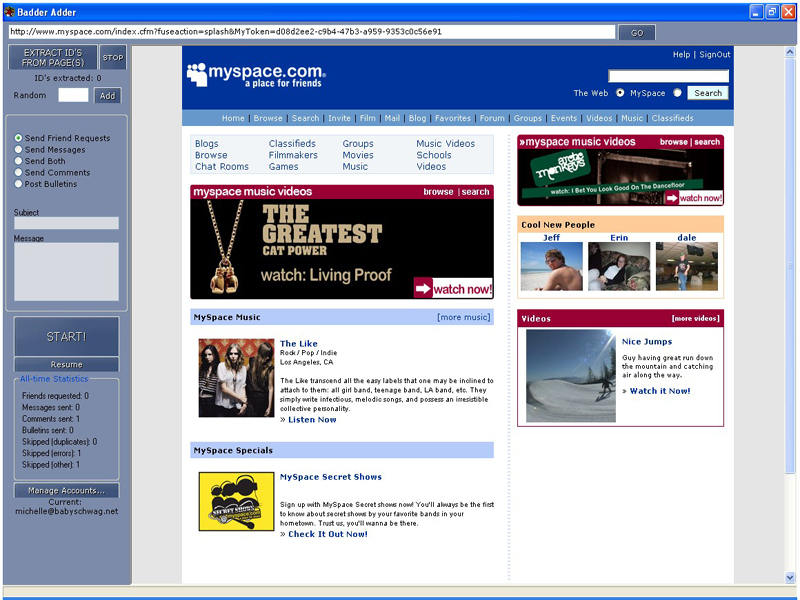Click the Resume button
Image resolution: width=800 pixels, height=600 pixels.
(66, 364)
